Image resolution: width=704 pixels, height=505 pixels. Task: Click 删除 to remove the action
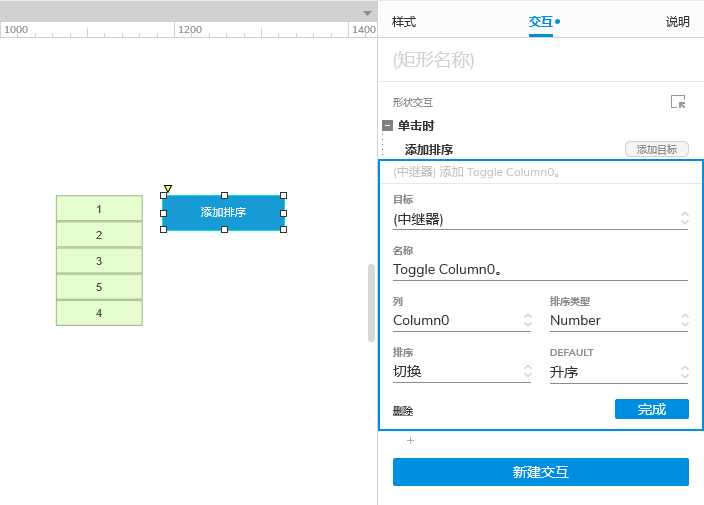[x=403, y=411]
